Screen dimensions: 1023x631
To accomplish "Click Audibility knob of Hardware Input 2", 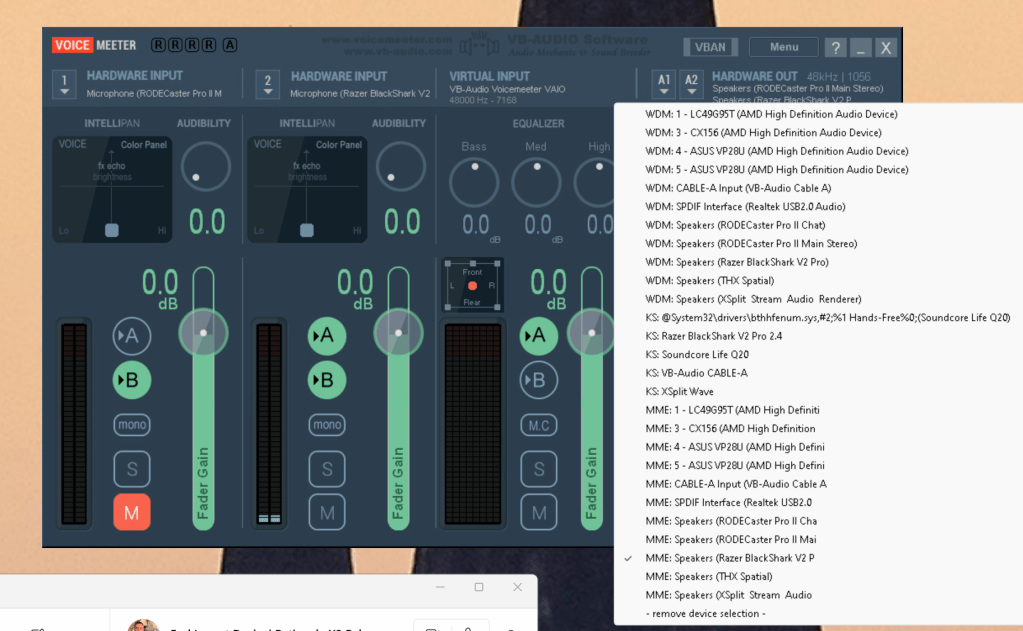I will coord(401,166).
